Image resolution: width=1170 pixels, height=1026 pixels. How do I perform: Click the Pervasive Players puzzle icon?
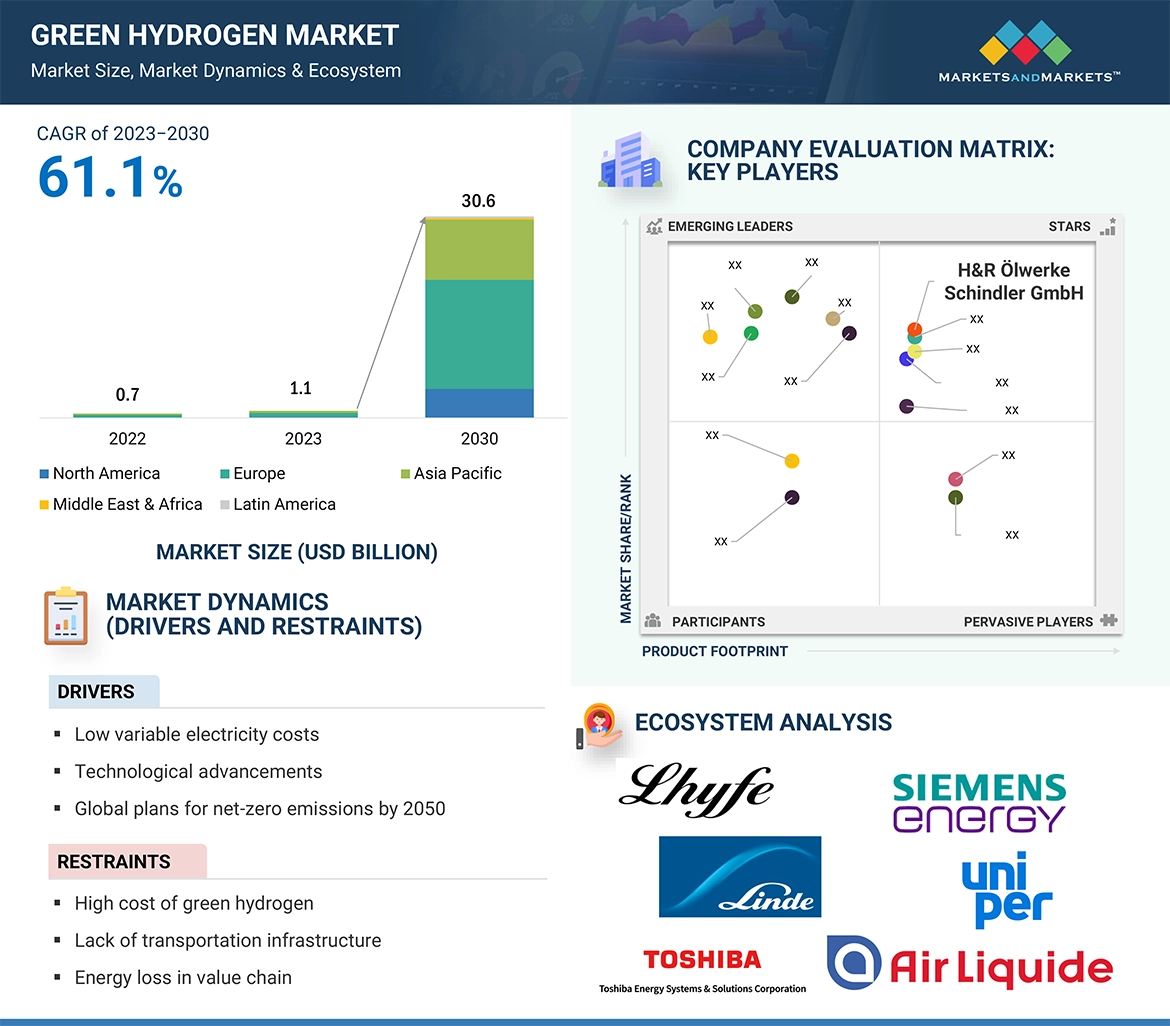(1108, 621)
